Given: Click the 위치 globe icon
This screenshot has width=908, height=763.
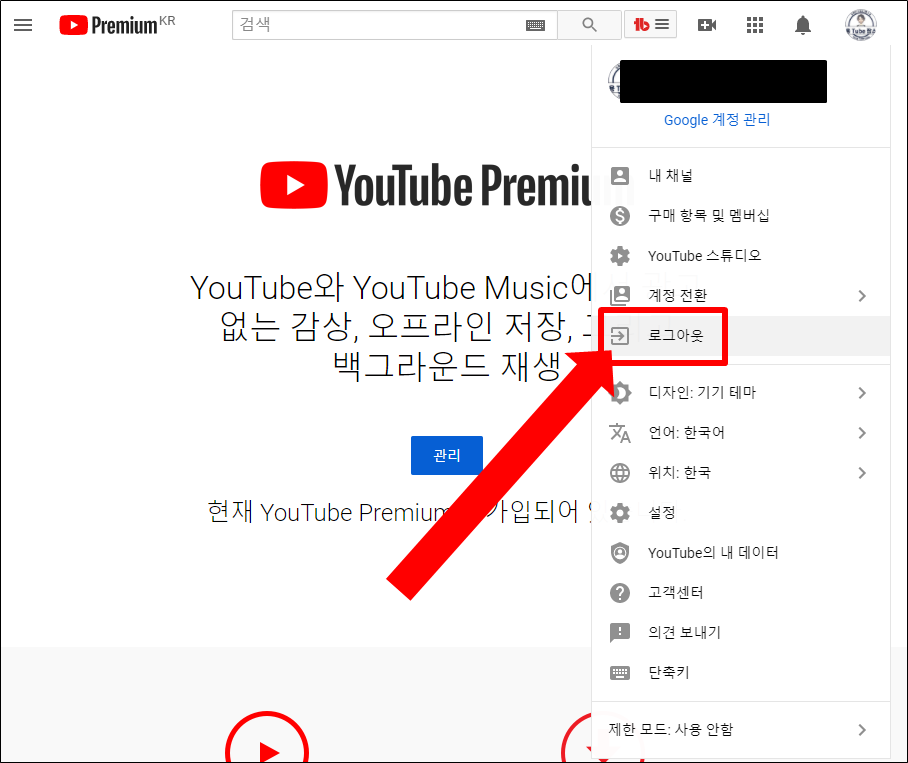Looking at the screenshot, I should click(620, 472).
